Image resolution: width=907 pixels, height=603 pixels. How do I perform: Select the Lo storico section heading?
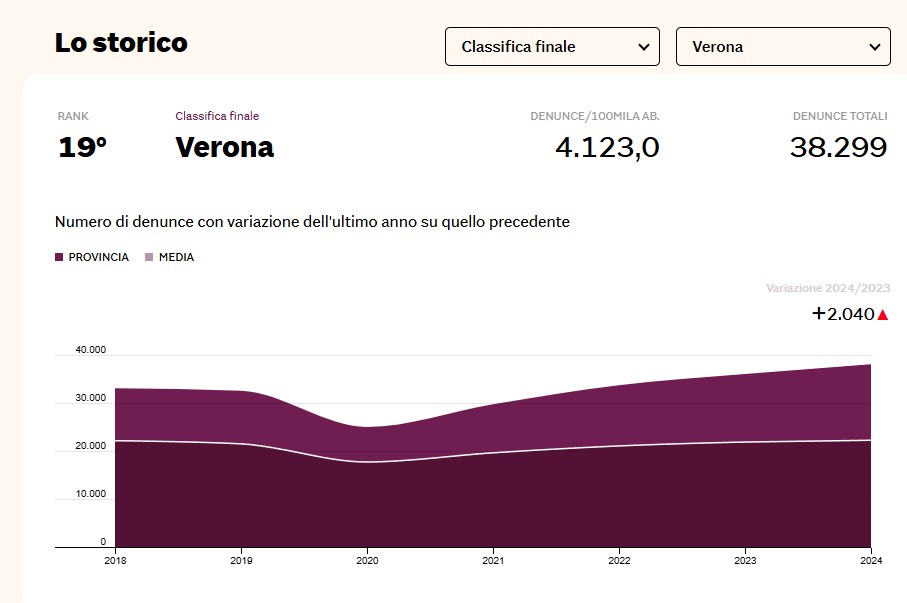coord(122,44)
